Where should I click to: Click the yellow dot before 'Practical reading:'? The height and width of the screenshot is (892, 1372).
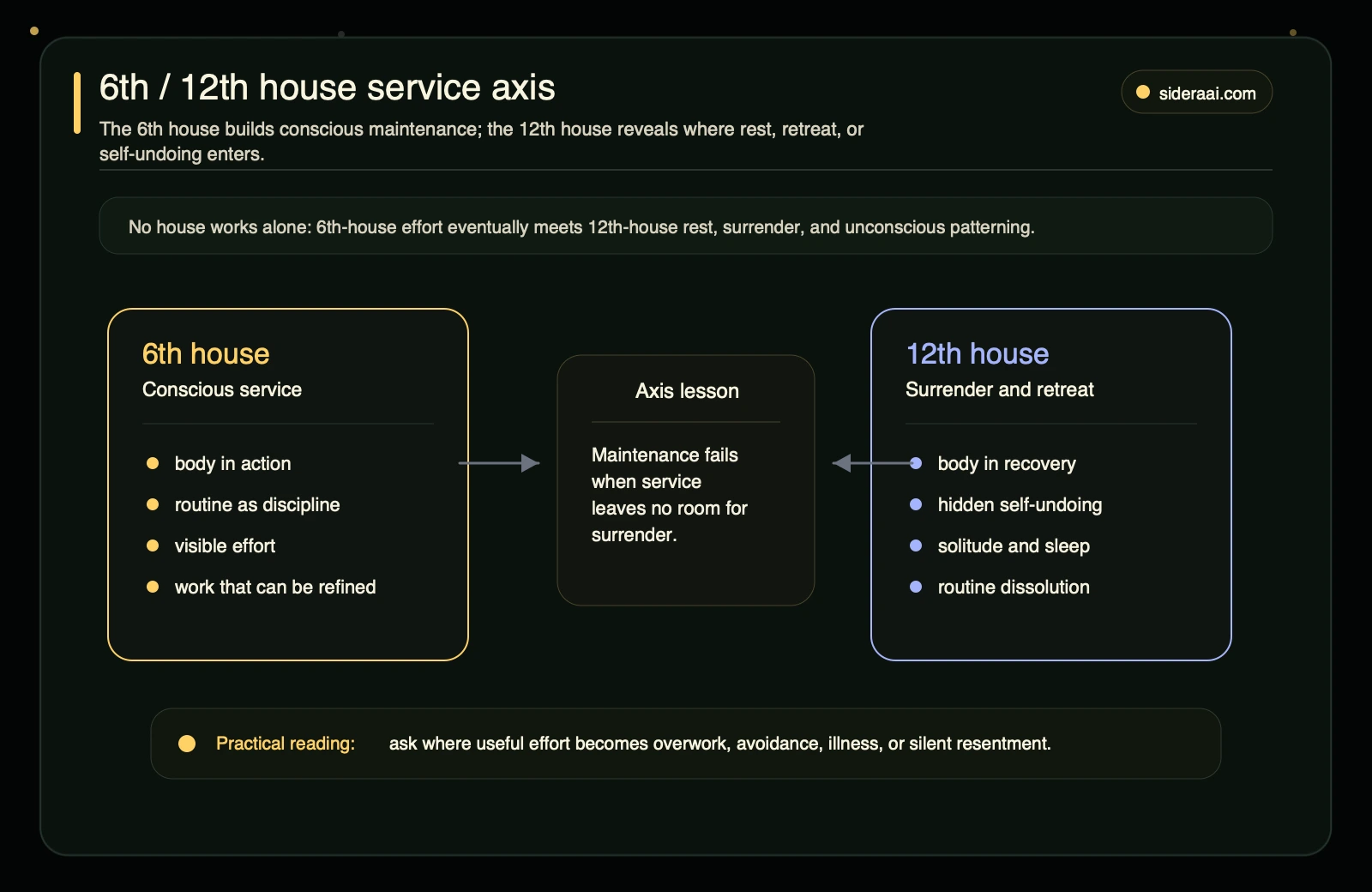187,744
